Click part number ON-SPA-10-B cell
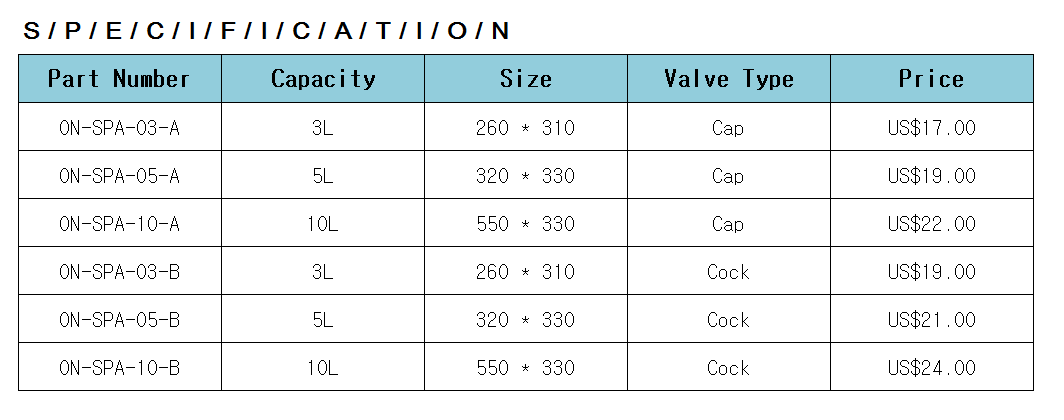Screen dimensions: 1064x420 click(x=119, y=368)
